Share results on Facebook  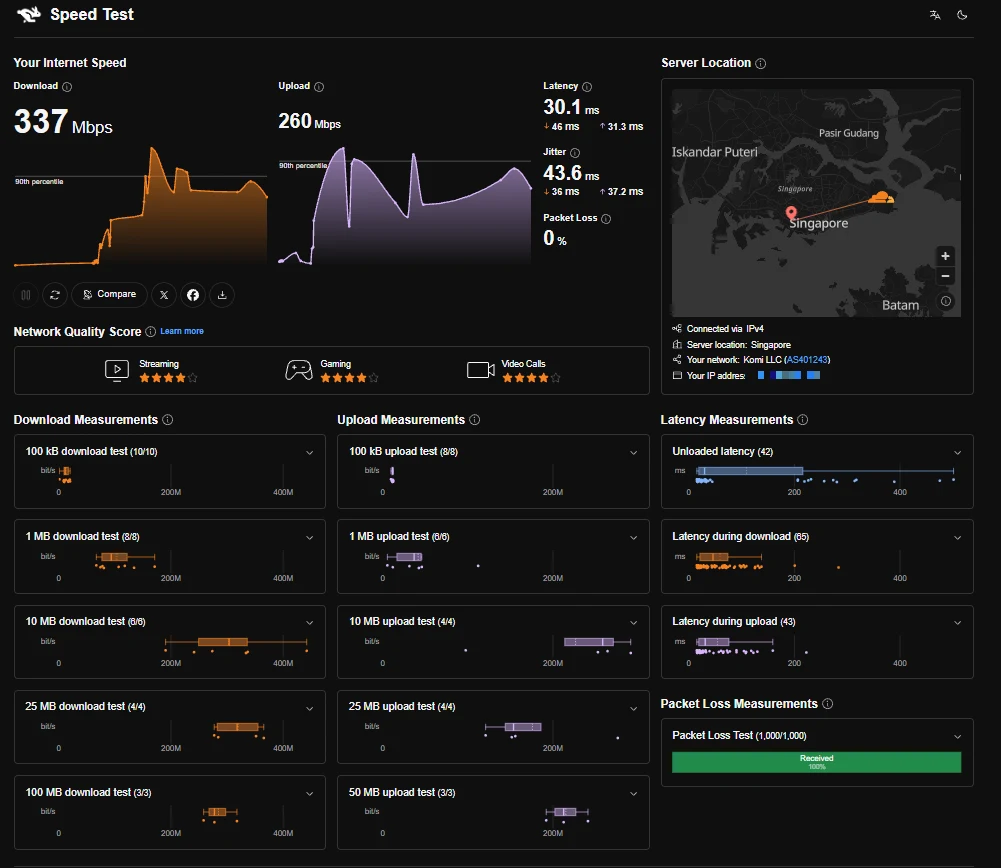coord(193,295)
